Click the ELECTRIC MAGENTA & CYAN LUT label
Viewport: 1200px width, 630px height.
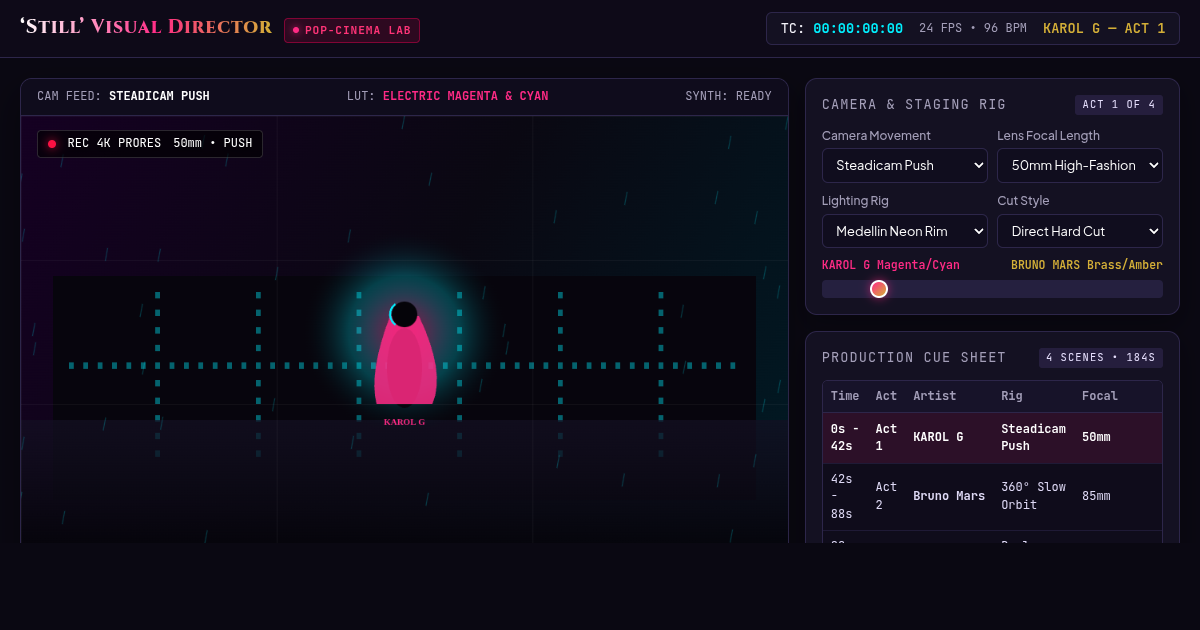pos(465,96)
